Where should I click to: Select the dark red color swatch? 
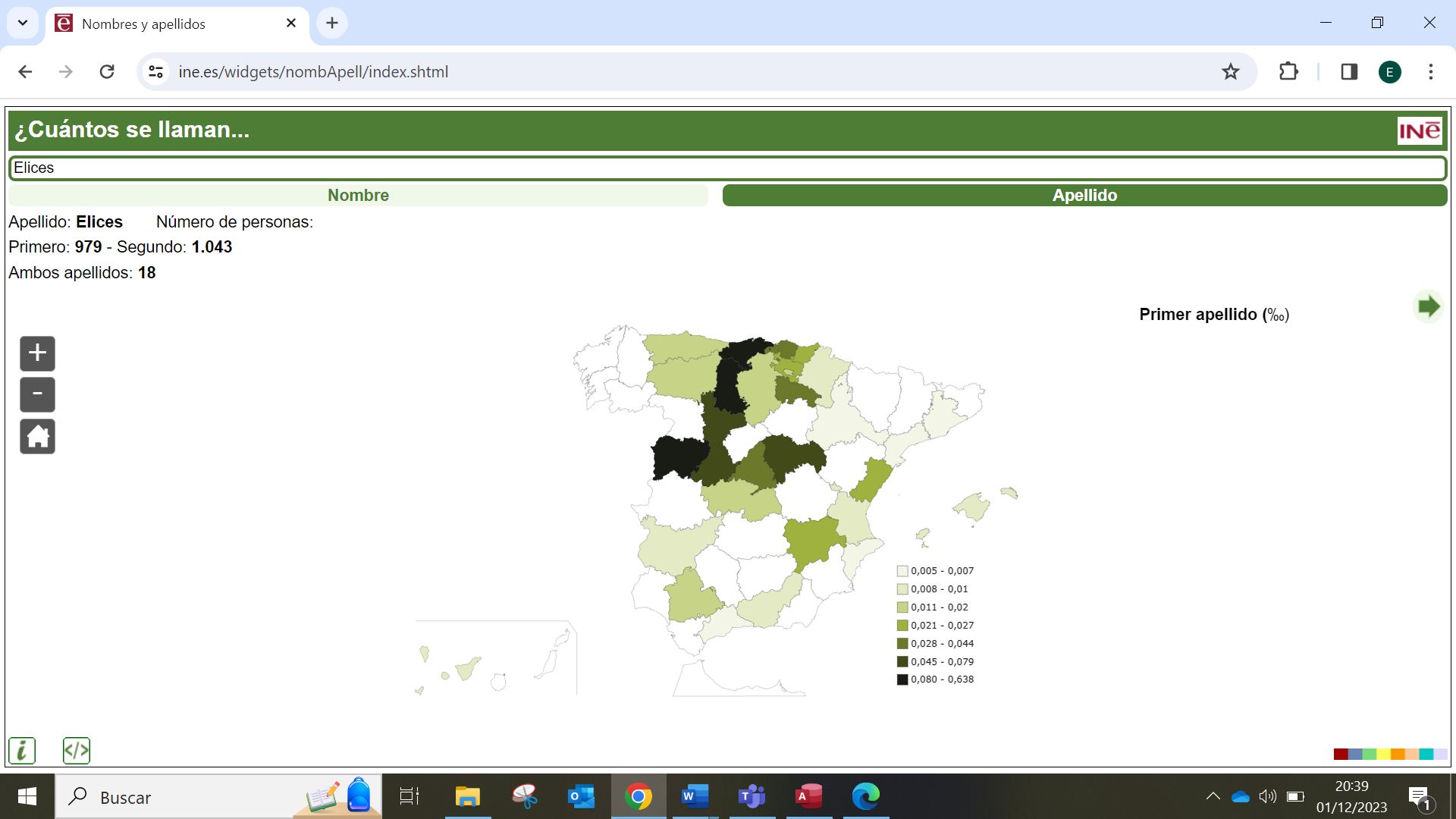tap(1341, 754)
